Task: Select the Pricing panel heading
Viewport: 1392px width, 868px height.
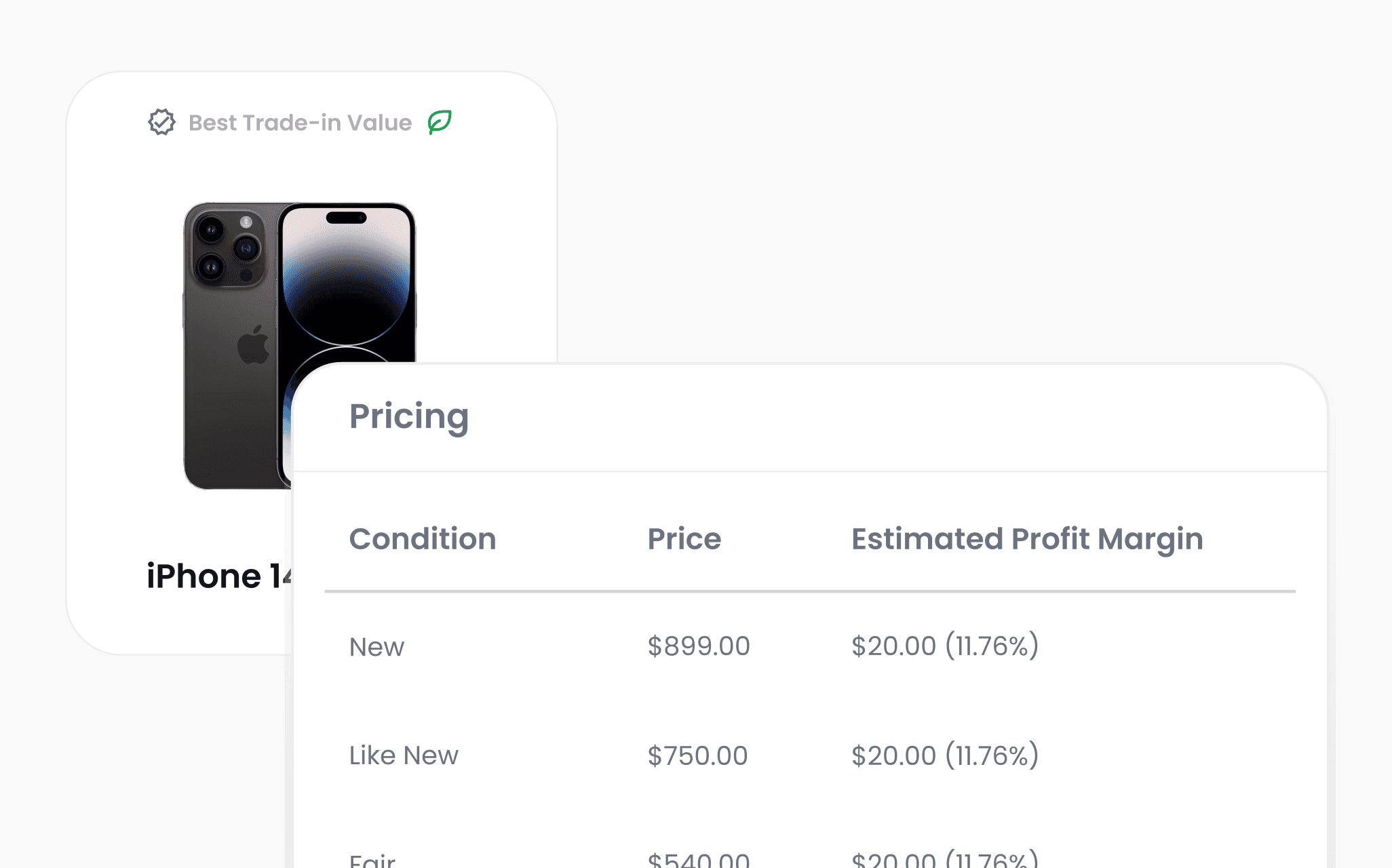Action: pyautogui.click(x=408, y=417)
